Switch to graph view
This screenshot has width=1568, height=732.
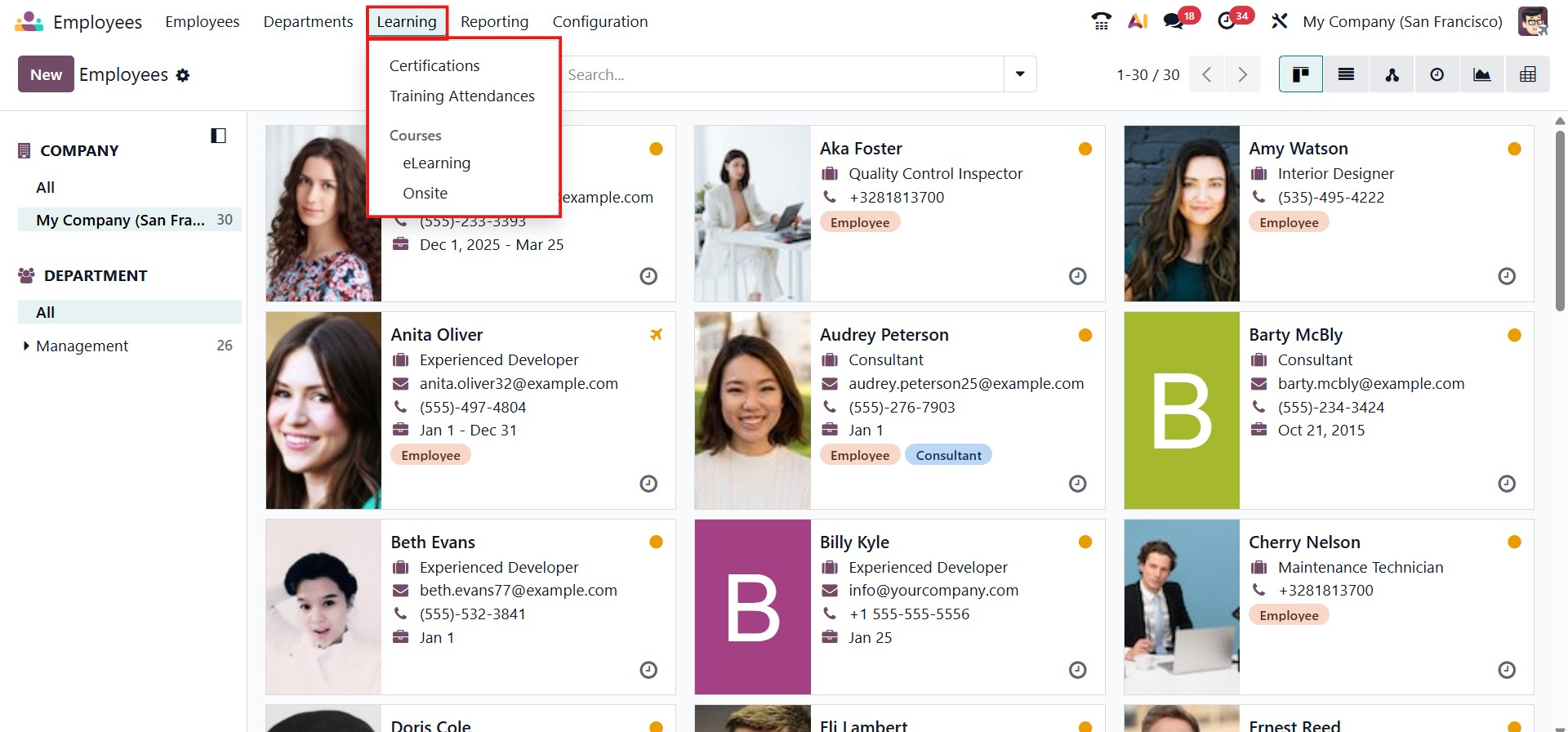click(x=1481, y=75)
